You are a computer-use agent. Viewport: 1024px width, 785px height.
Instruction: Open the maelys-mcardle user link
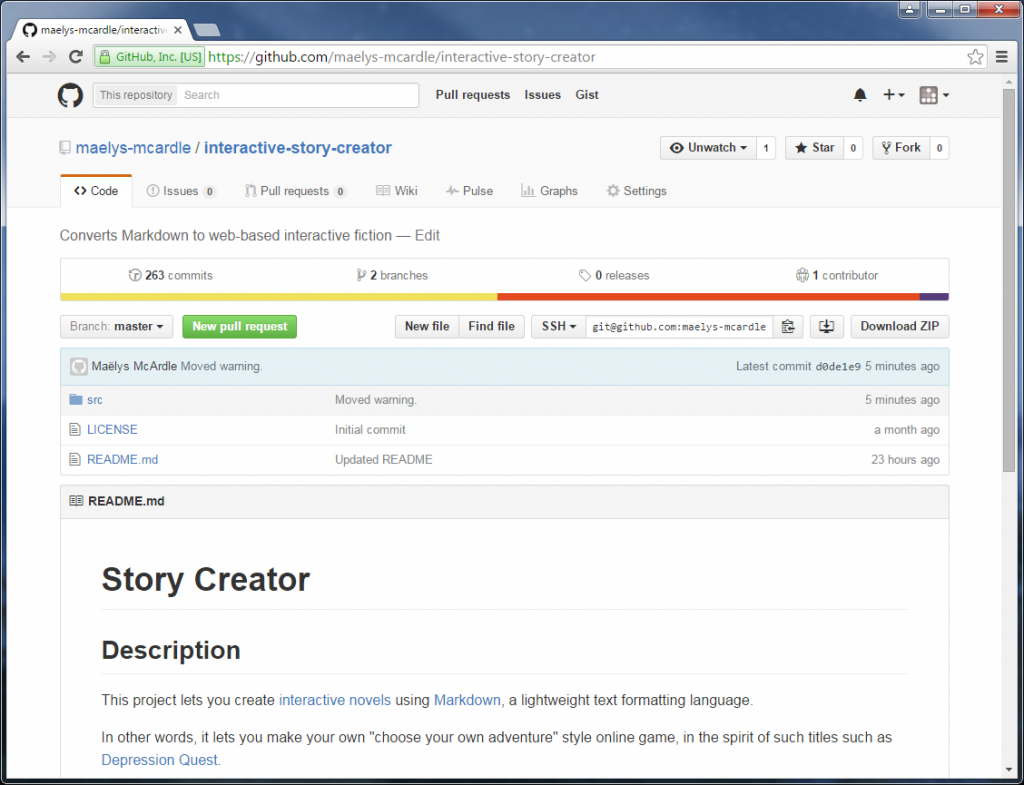133,148
